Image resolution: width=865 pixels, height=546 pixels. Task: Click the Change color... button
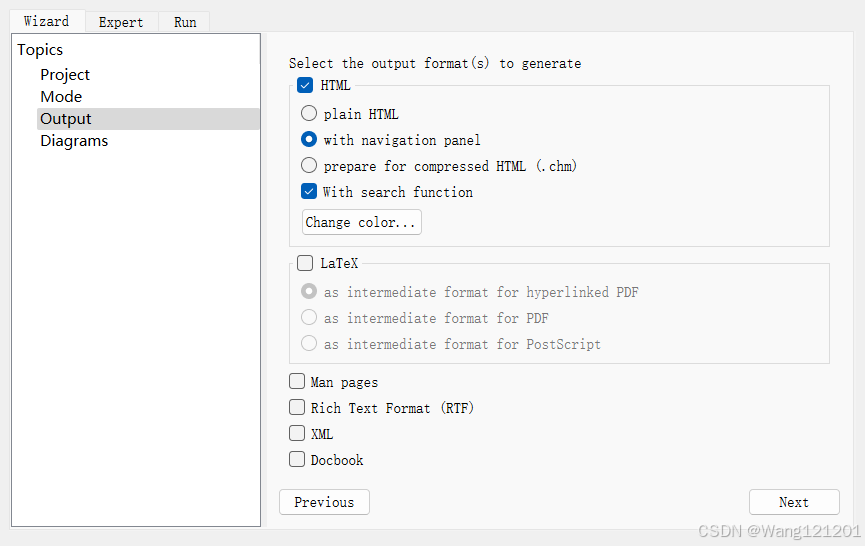pyautogui.click(x=361, y=222)
